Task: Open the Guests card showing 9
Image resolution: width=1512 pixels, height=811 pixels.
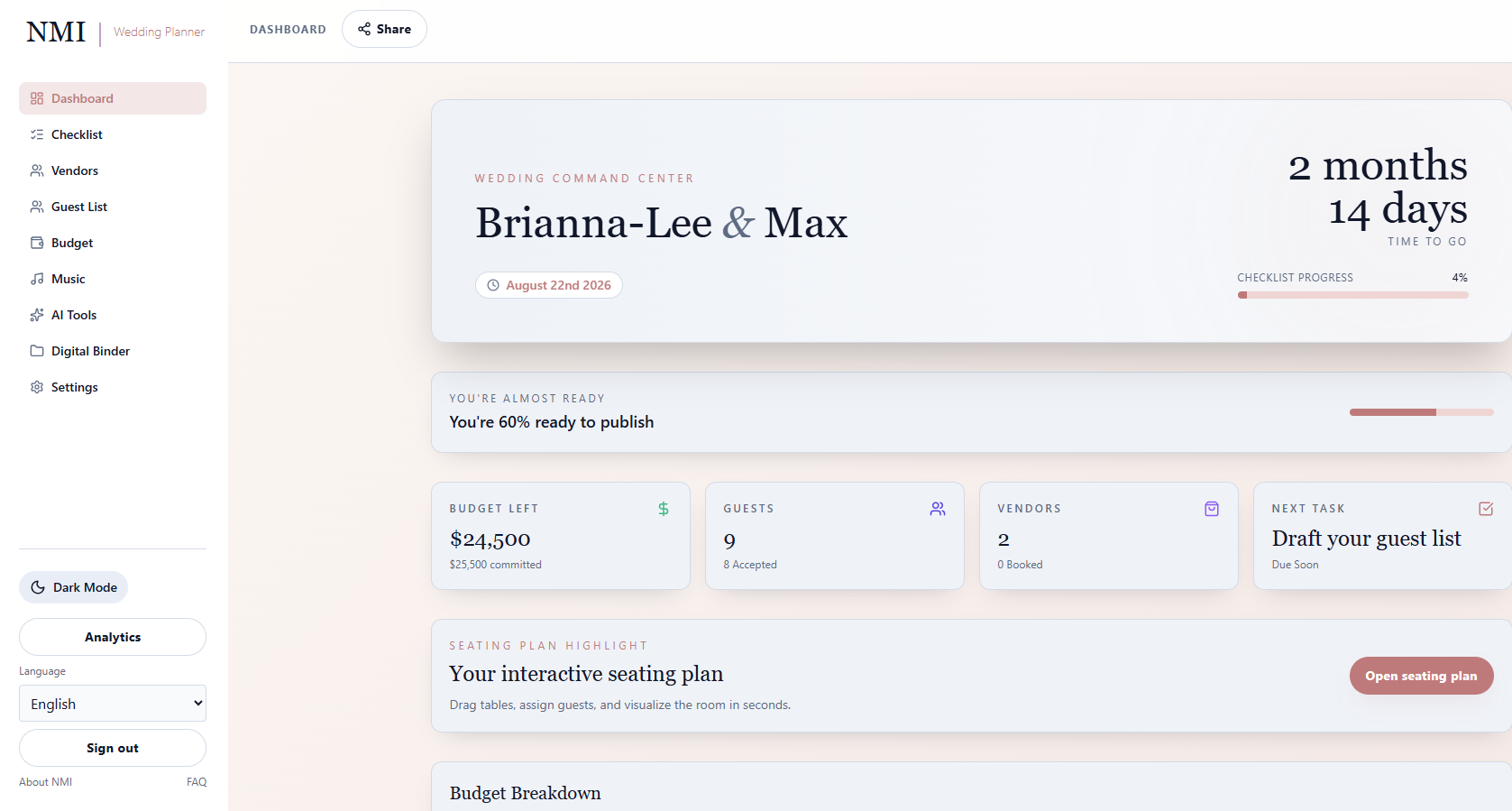Action: [835, 536]
